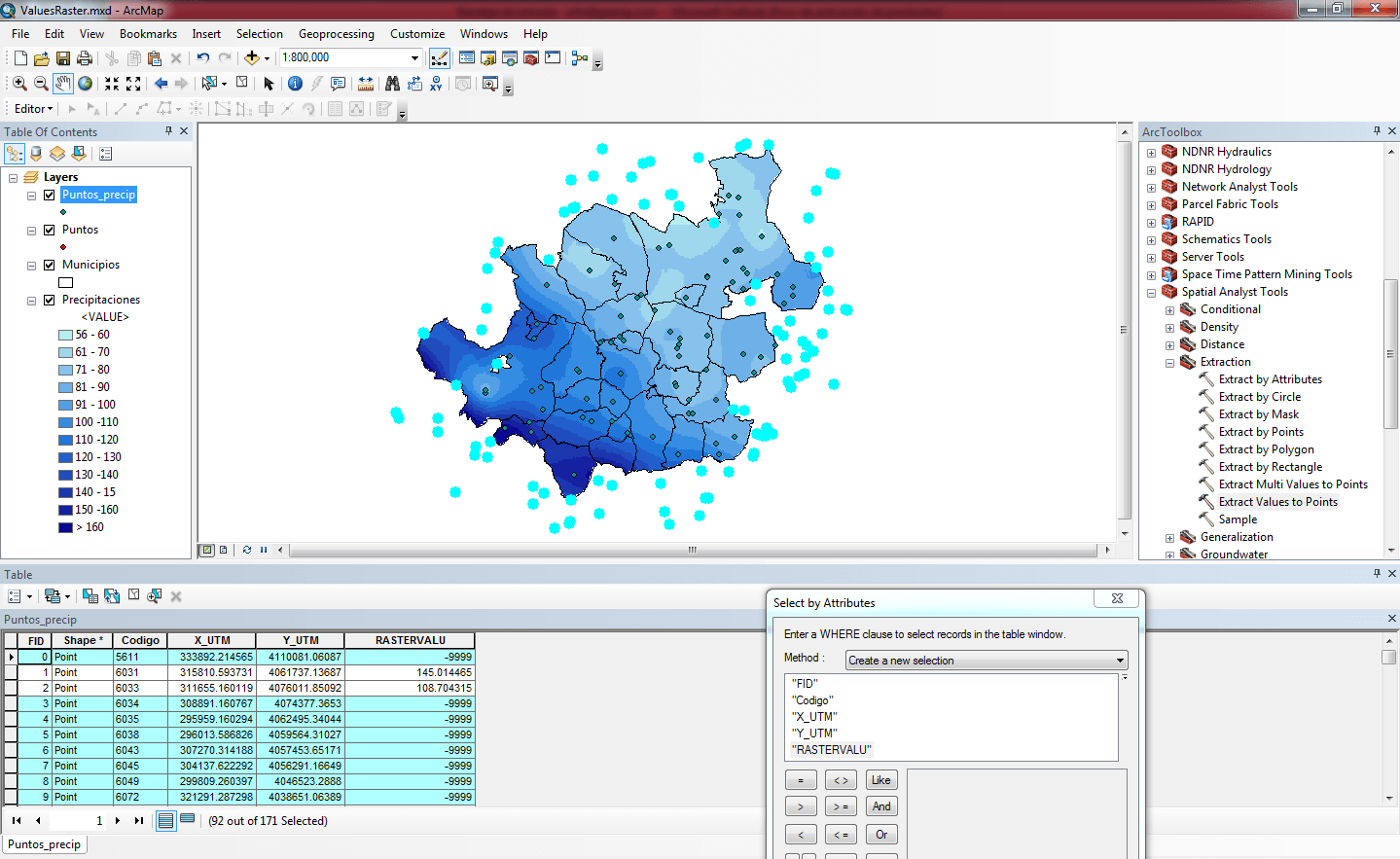Open the Bookmarks menu
This screenshot has width=1400, height=859.
coord(148,34)
